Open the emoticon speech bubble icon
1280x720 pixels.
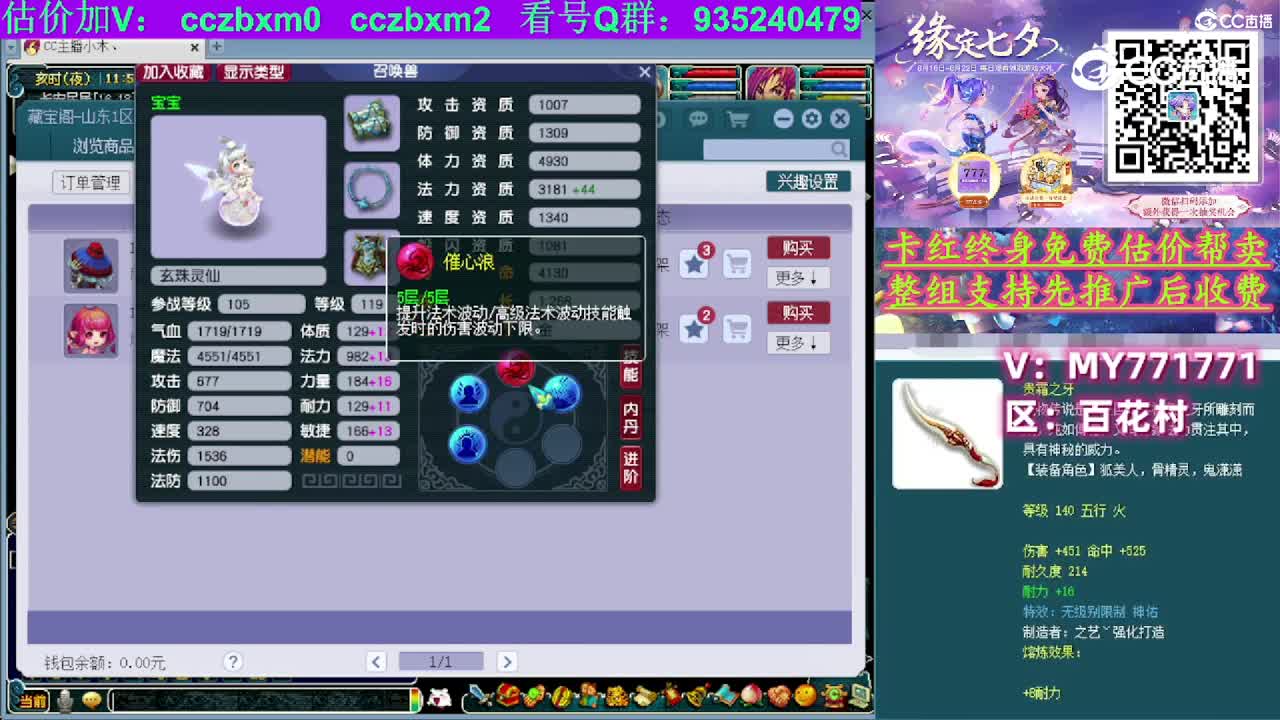(92, 700)
